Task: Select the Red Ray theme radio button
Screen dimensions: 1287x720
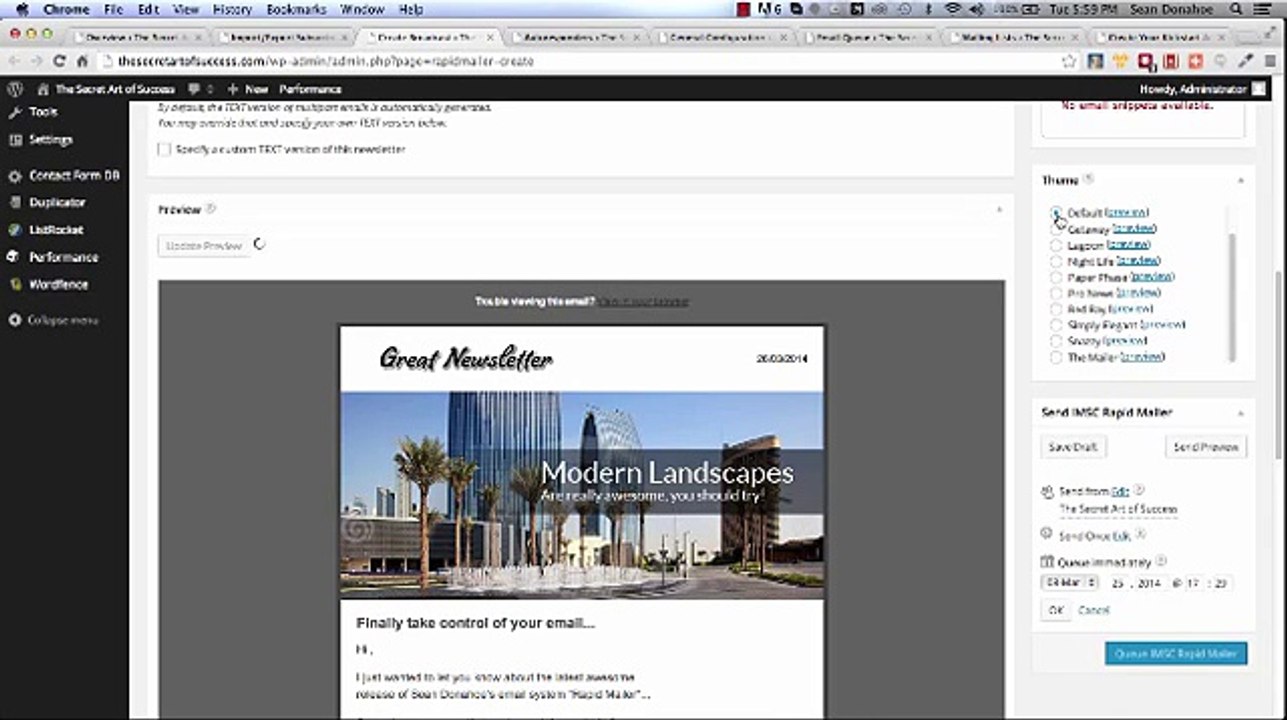Action: [x=1057, y=309]
